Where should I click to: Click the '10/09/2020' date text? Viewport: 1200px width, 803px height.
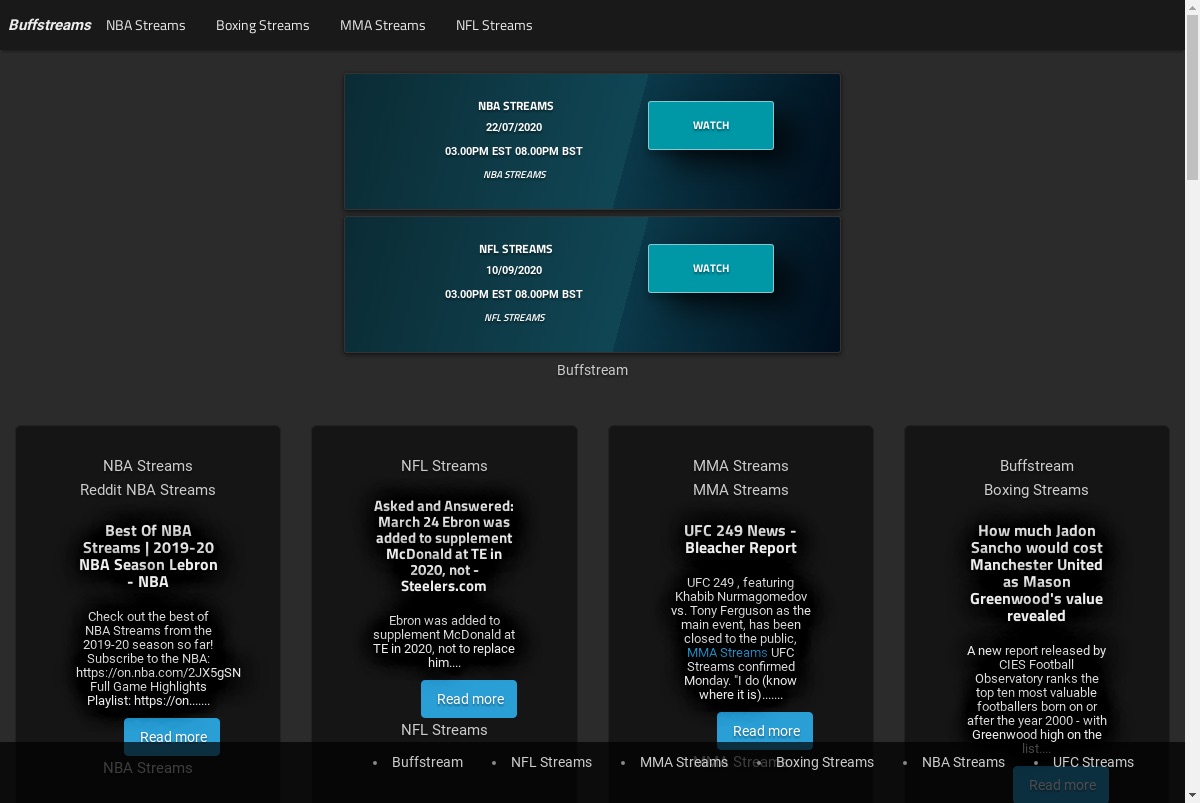point(514,270)
